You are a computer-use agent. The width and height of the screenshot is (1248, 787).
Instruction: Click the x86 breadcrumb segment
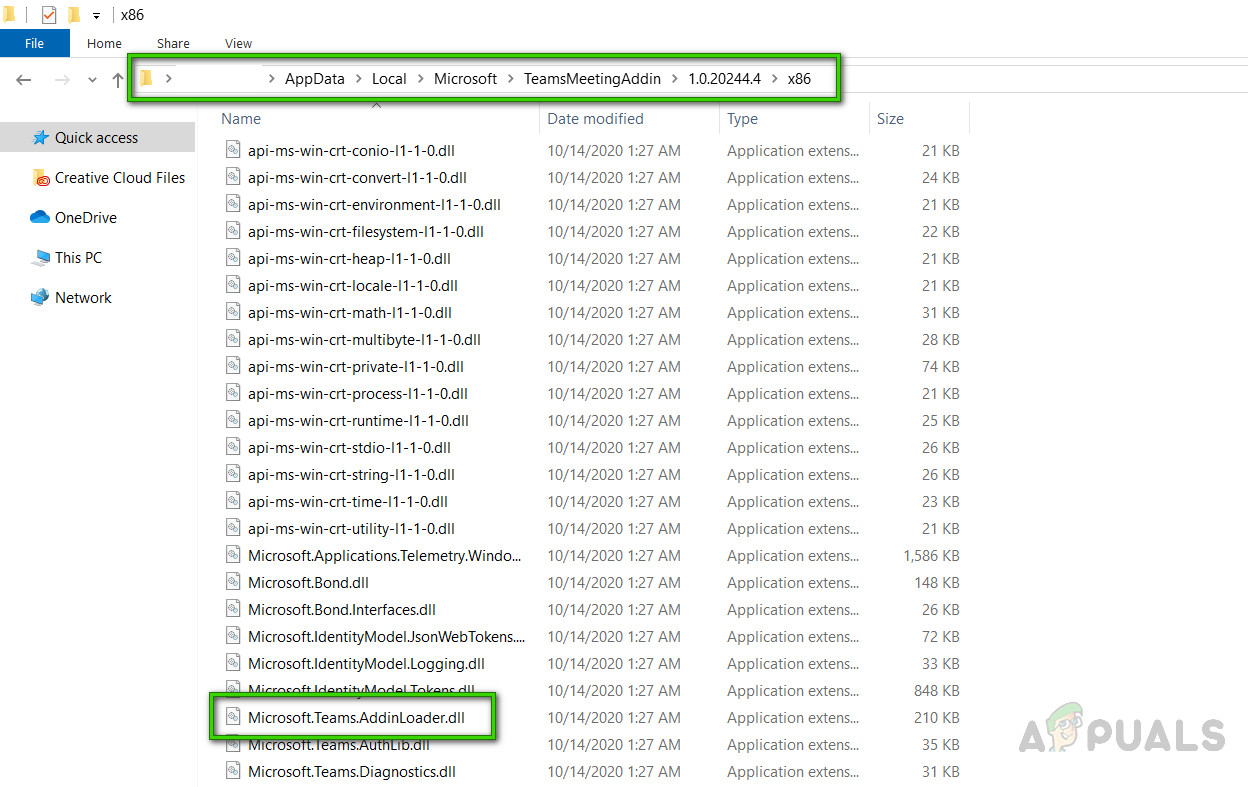799,79
